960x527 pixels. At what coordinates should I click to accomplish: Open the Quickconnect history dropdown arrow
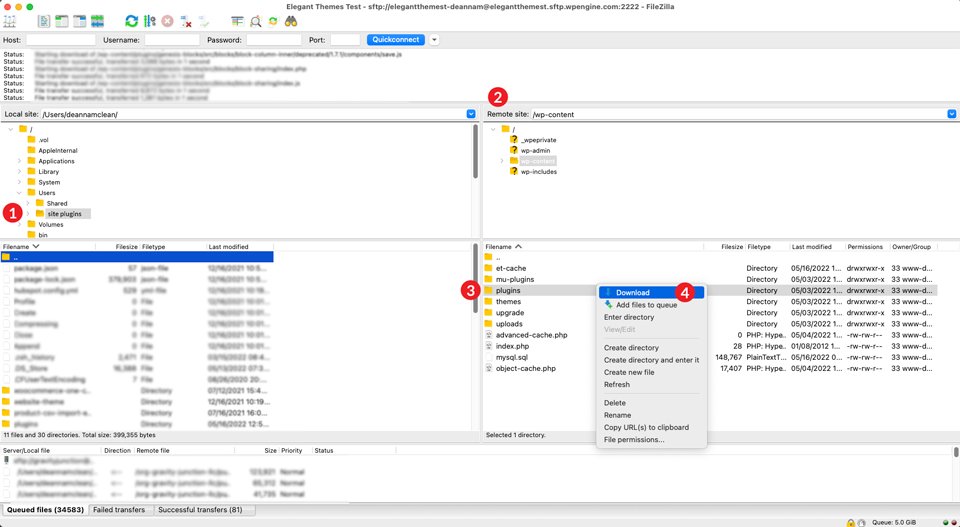click(x=434, y=39)
